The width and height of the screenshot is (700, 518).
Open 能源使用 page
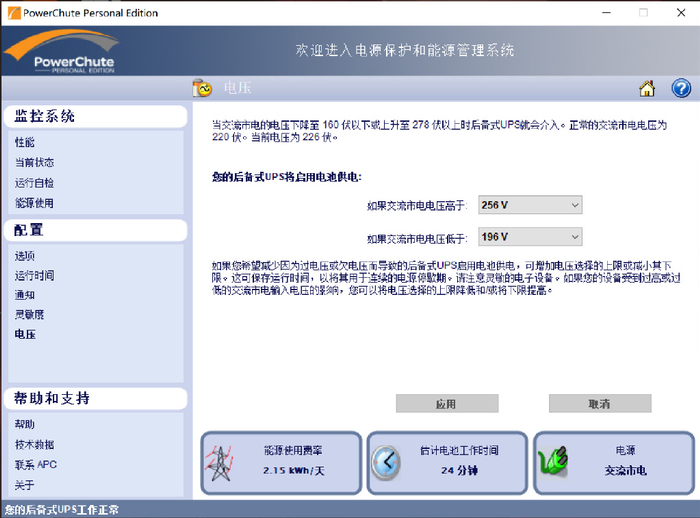click(34, 203)
